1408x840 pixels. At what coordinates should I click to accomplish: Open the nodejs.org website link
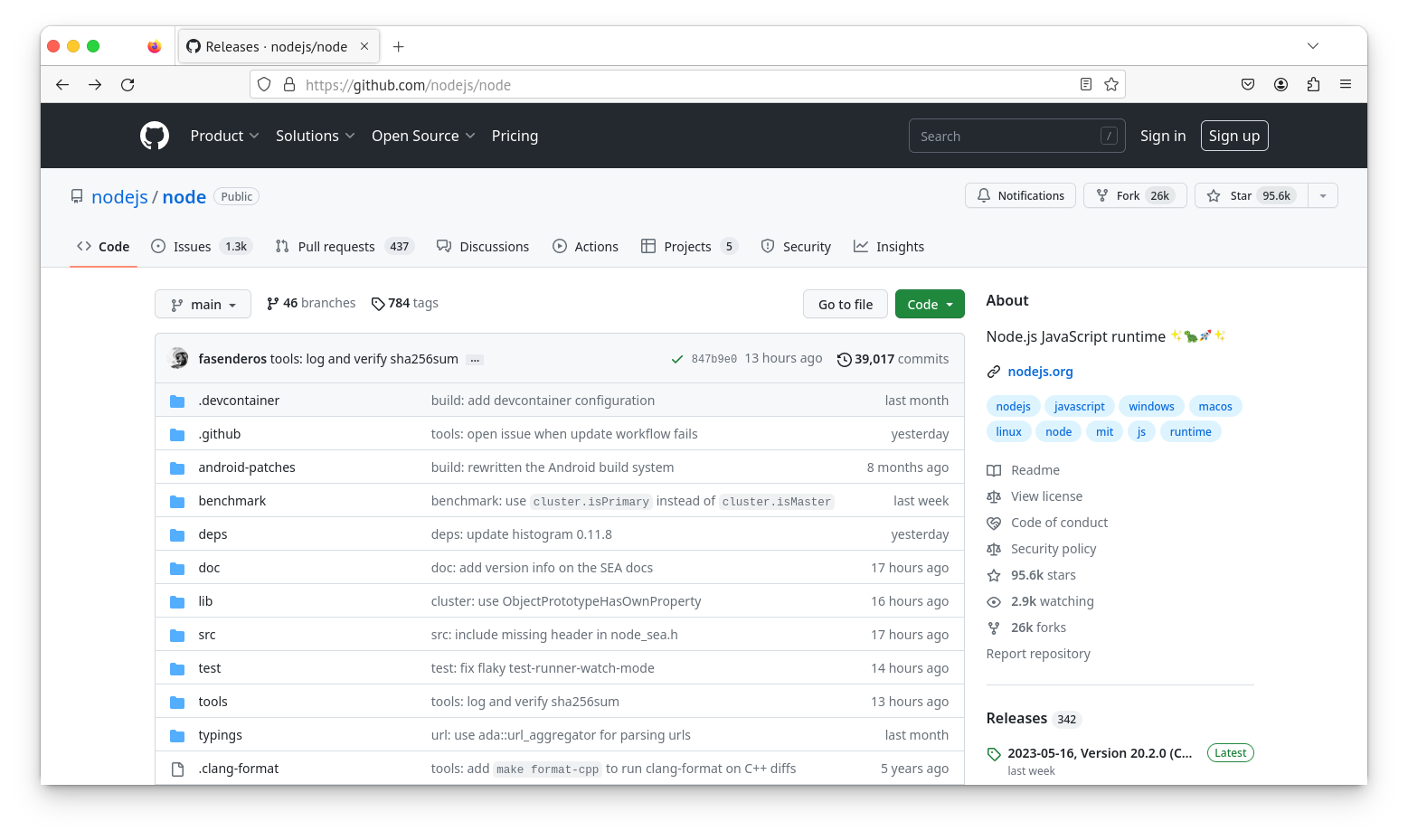coord(1040,373)
